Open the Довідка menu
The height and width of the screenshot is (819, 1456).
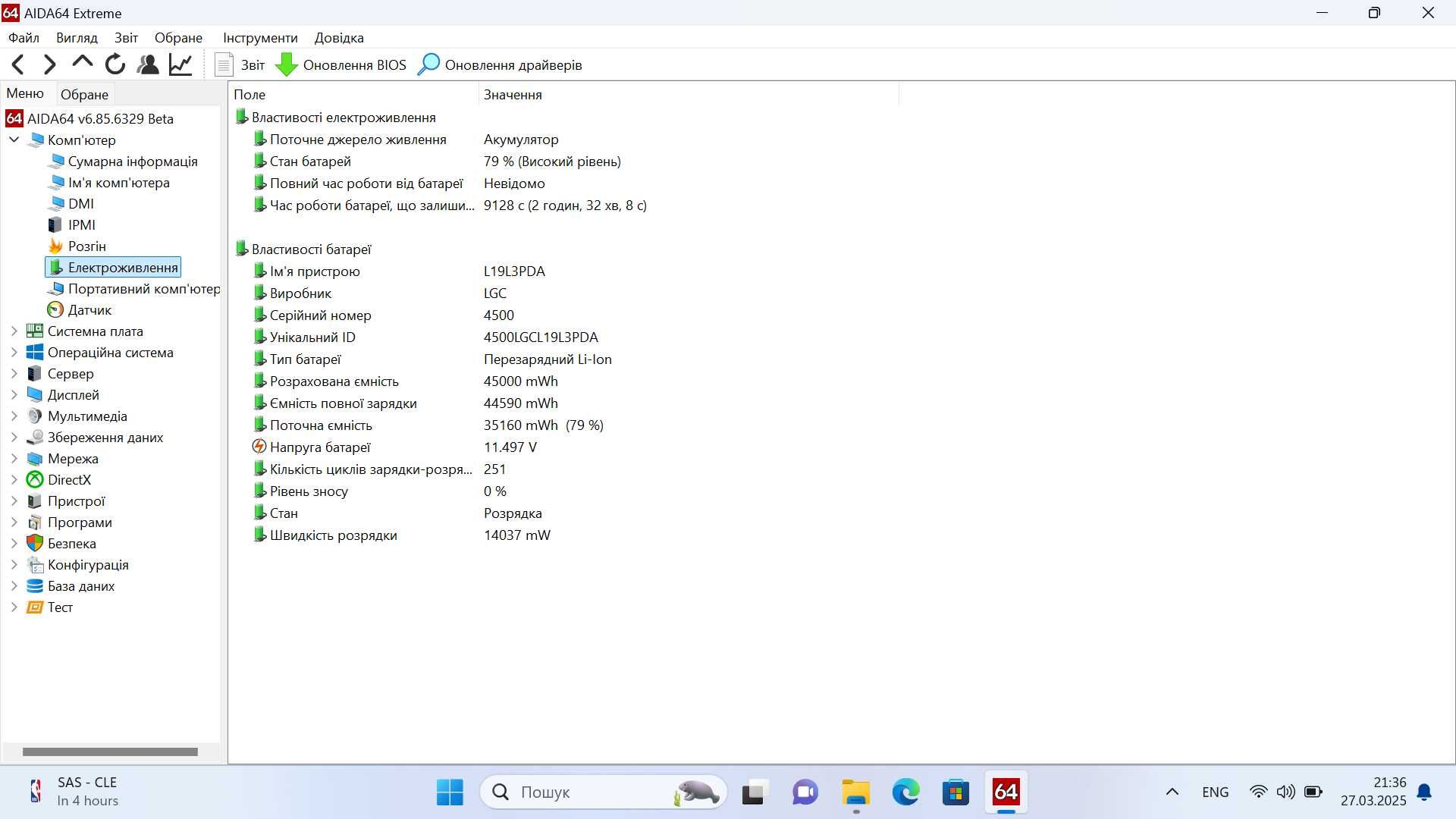339,37
